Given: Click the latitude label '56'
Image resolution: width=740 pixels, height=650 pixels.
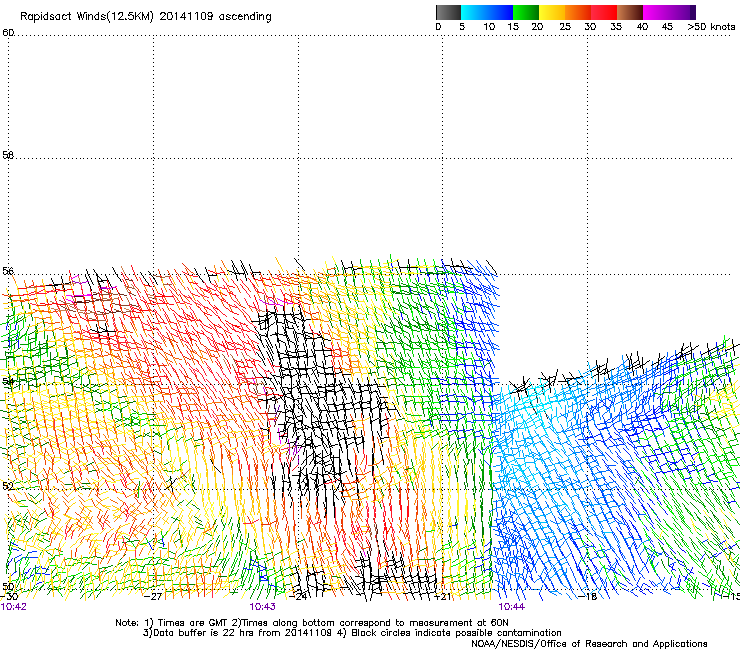Looking at the screenshot, I should tap(8, 271).
